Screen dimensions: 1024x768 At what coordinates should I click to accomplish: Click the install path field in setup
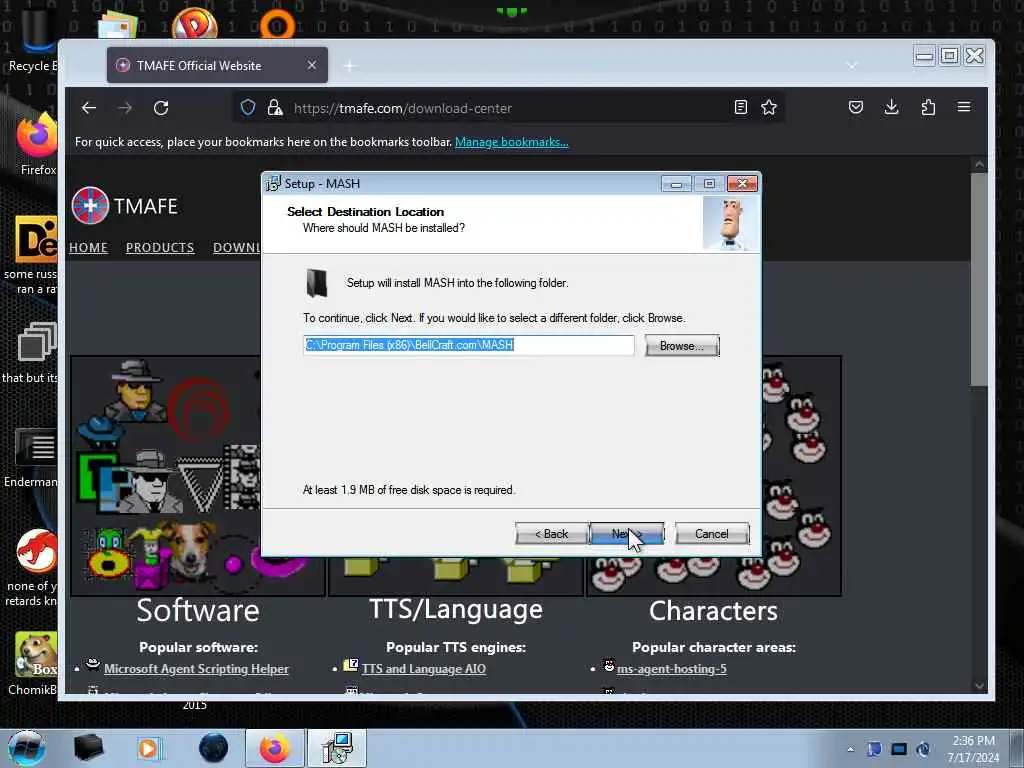[469, 345]
